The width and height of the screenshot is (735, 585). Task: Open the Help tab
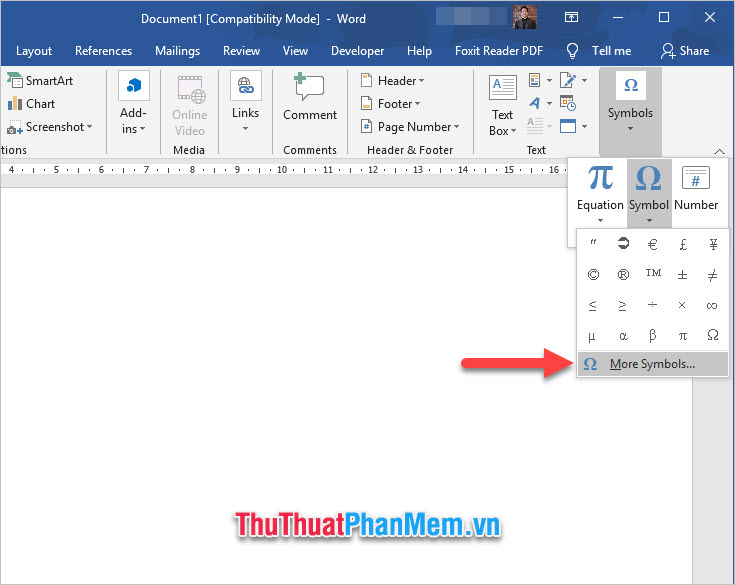click(419, 51)
